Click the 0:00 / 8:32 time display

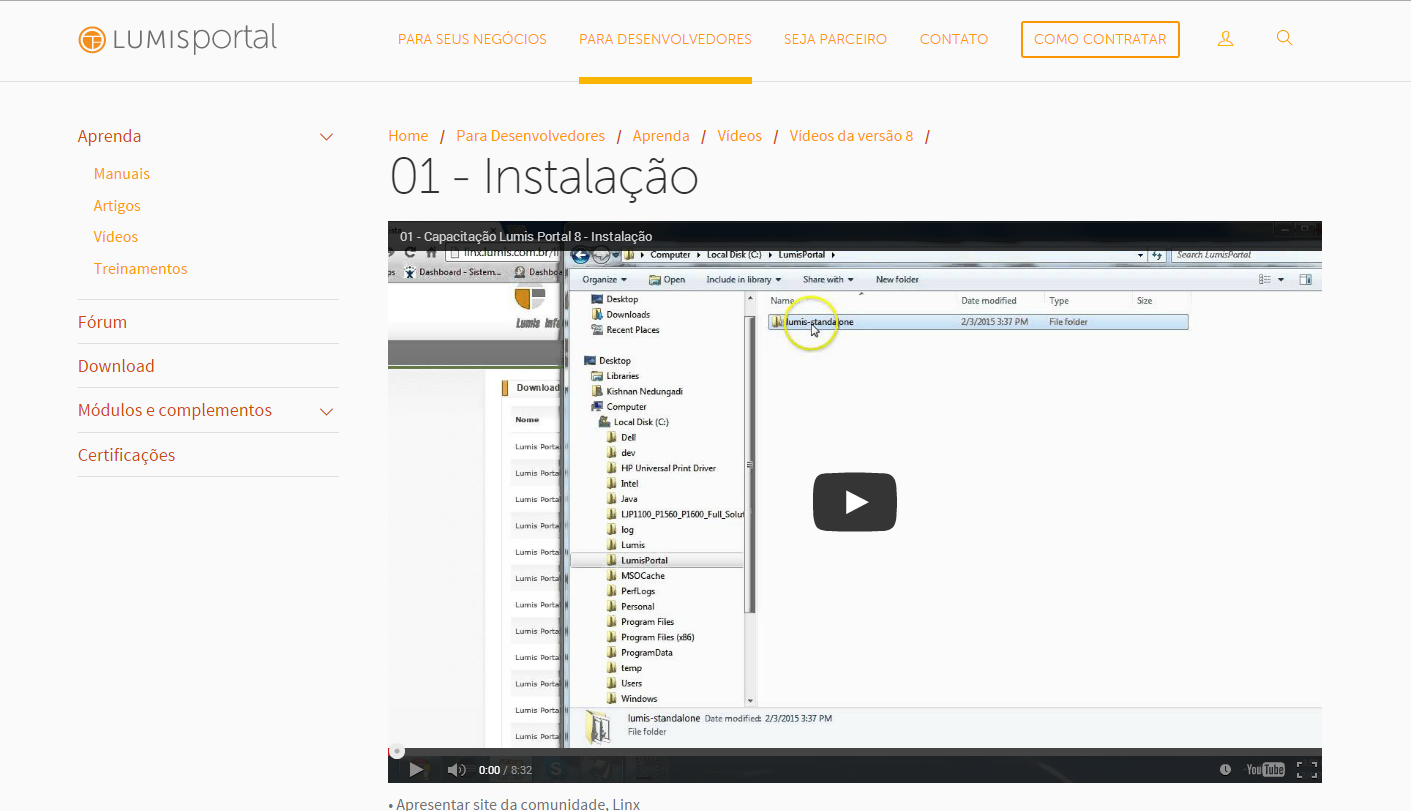(505, 770)
